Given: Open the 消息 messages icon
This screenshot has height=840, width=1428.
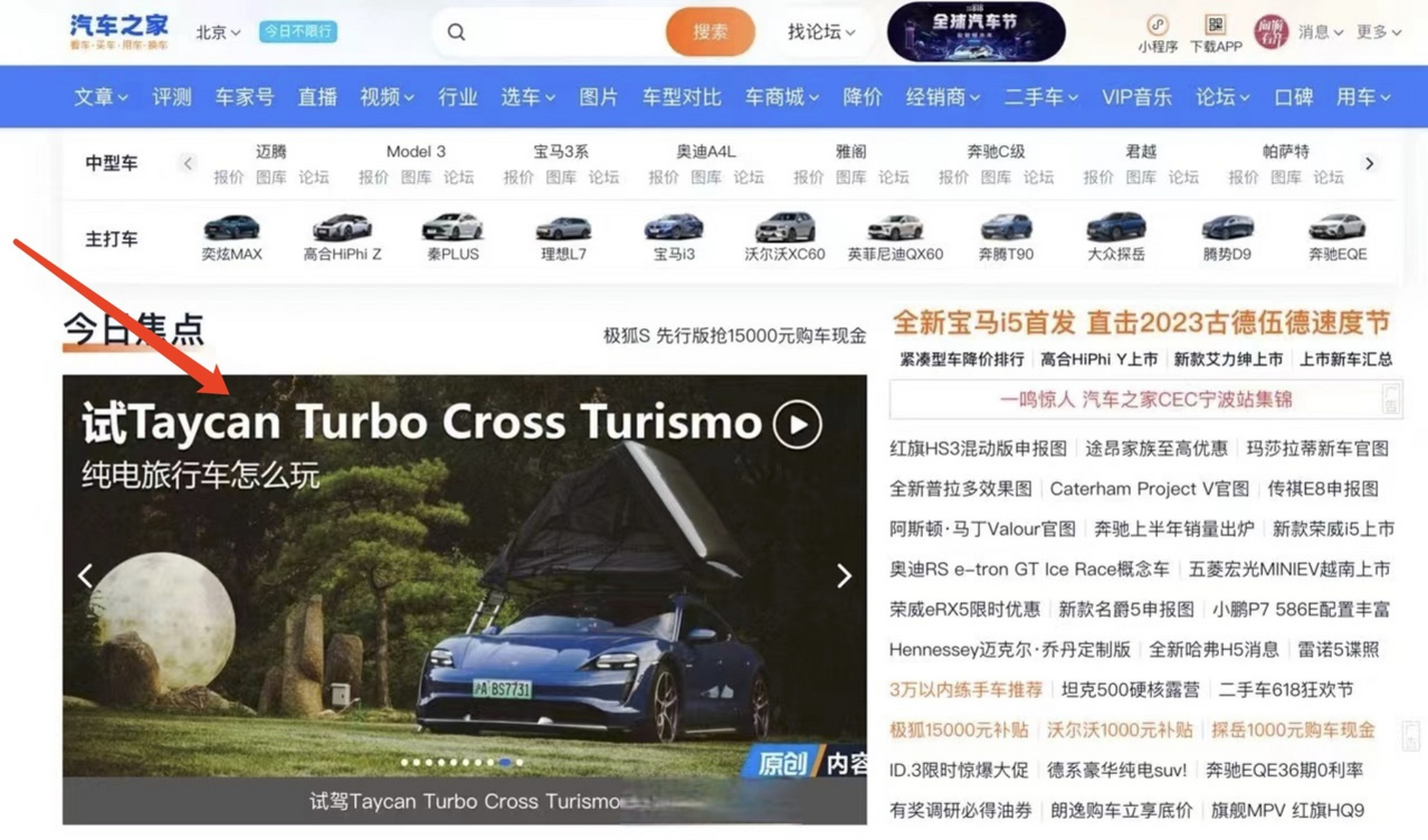Looking at the screenshot, I should click(x=1315, y=31).
